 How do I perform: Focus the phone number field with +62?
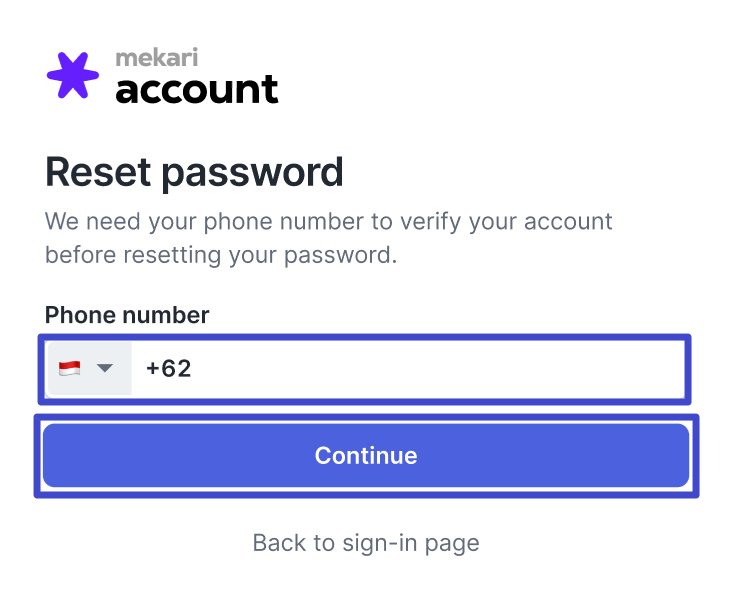click(x=365, y=369)
